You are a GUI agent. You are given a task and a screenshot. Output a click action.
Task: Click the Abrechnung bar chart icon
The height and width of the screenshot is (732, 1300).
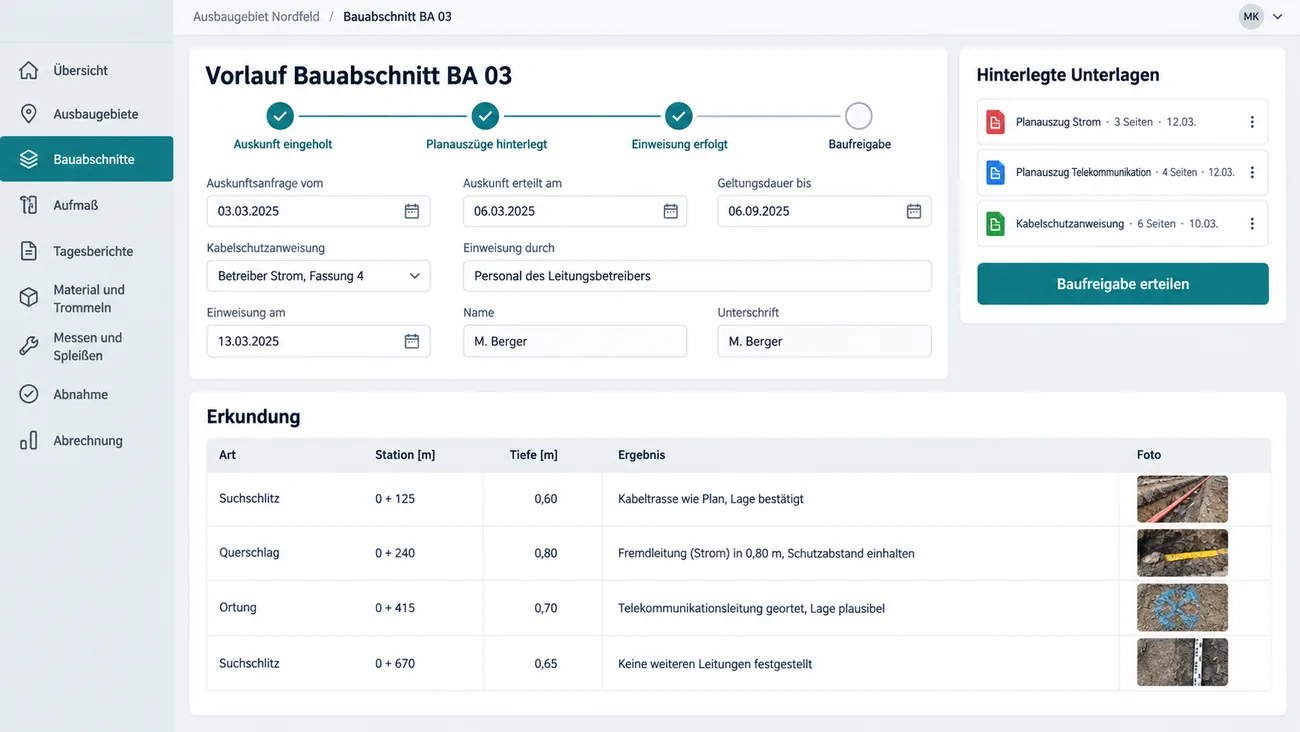coord(29,440)
